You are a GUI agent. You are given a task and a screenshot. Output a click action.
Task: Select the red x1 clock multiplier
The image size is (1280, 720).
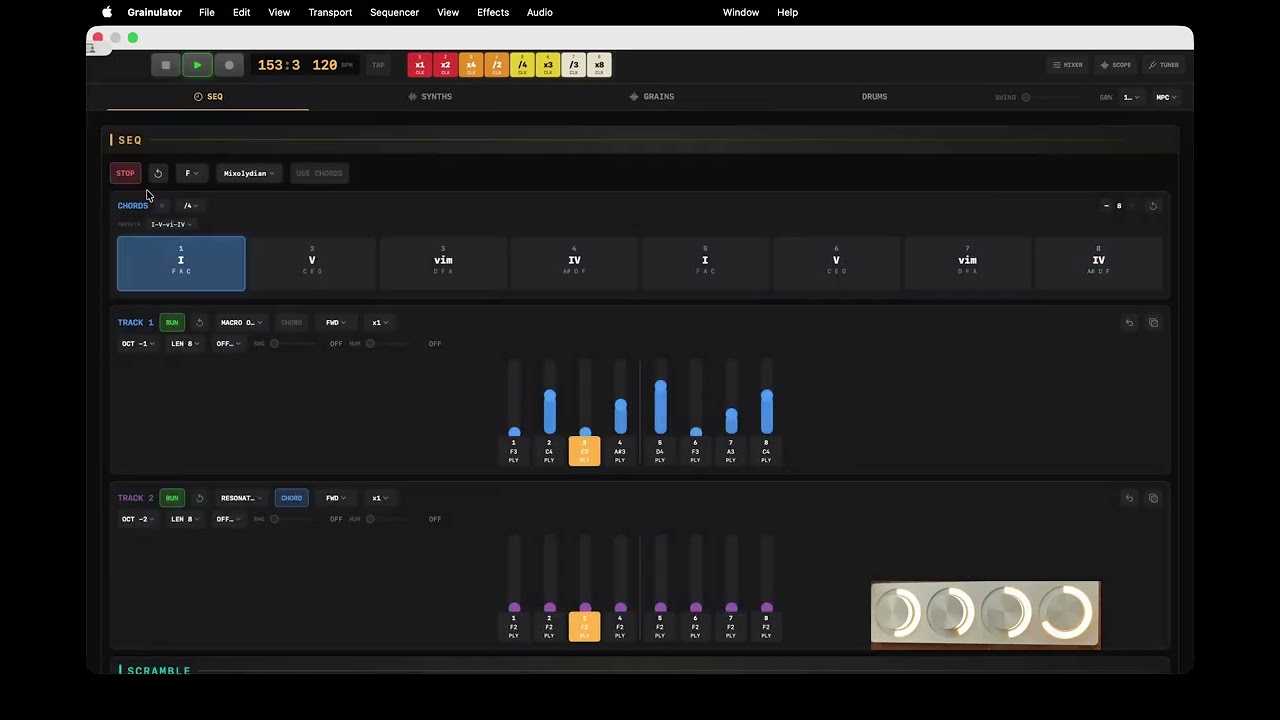tap(420, 65)
